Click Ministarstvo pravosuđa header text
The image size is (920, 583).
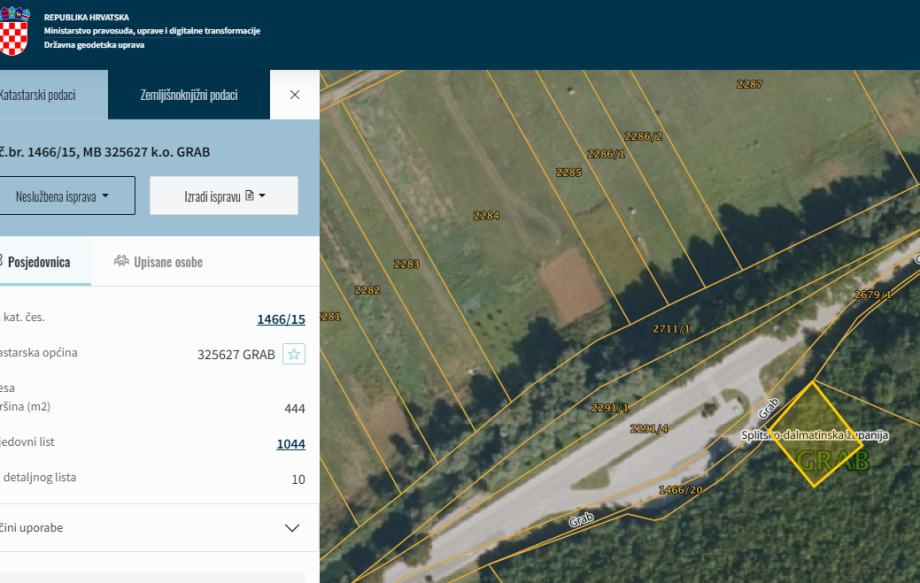click(x=152, y=30)
